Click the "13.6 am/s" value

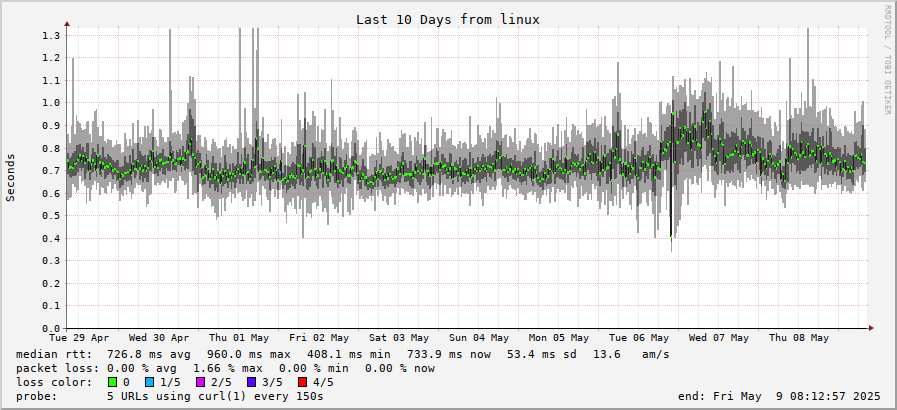632,355
